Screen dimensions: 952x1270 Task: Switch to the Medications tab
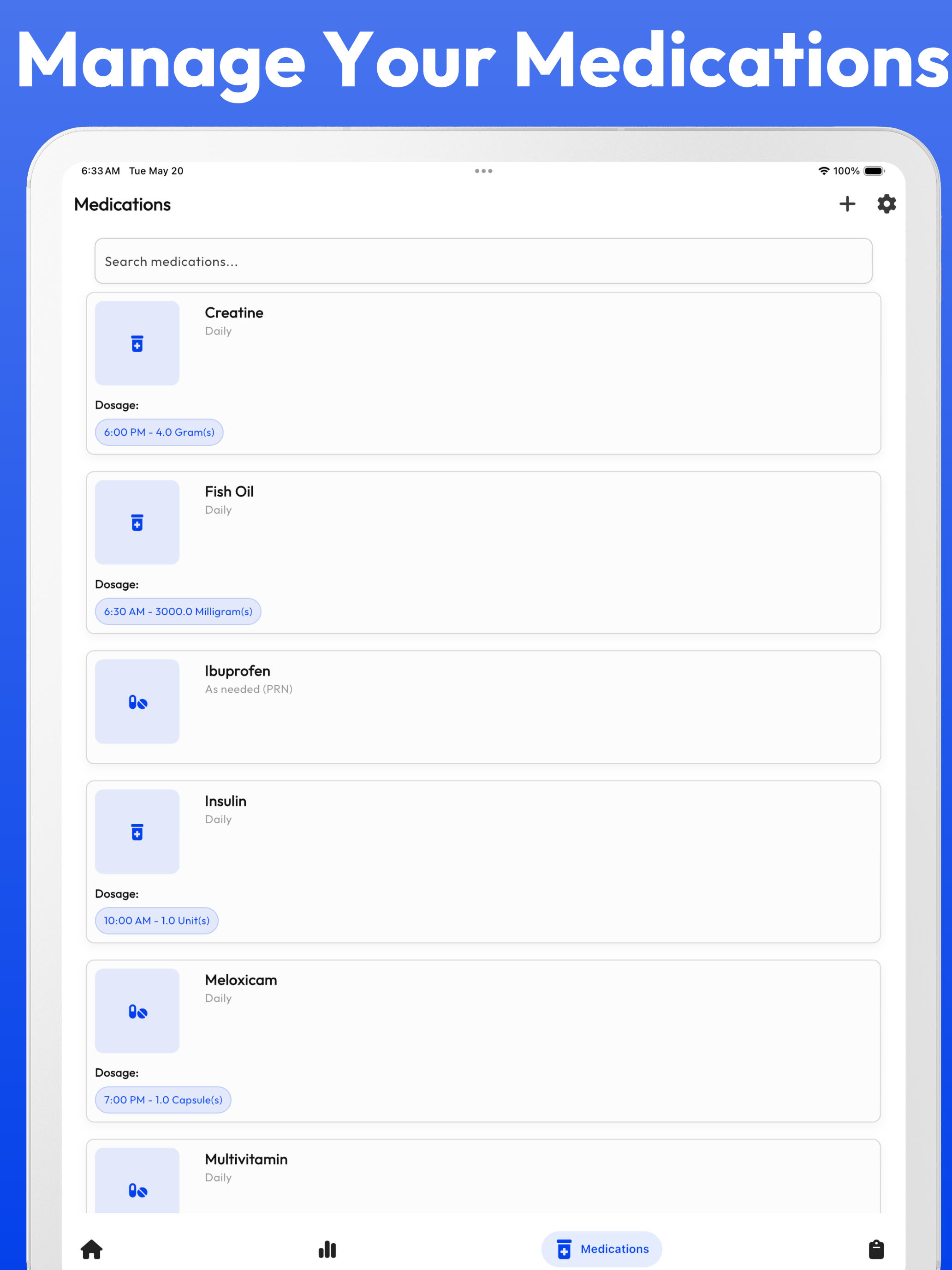point(602,1249)
